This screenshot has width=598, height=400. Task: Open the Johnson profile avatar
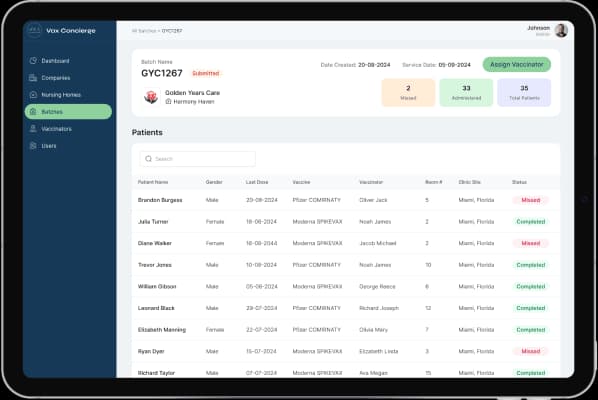tap(561, 31)
